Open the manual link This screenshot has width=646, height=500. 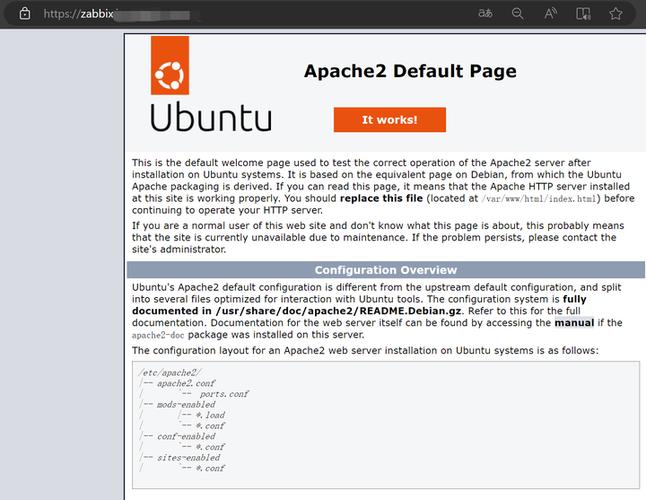[x=574, y=322]
